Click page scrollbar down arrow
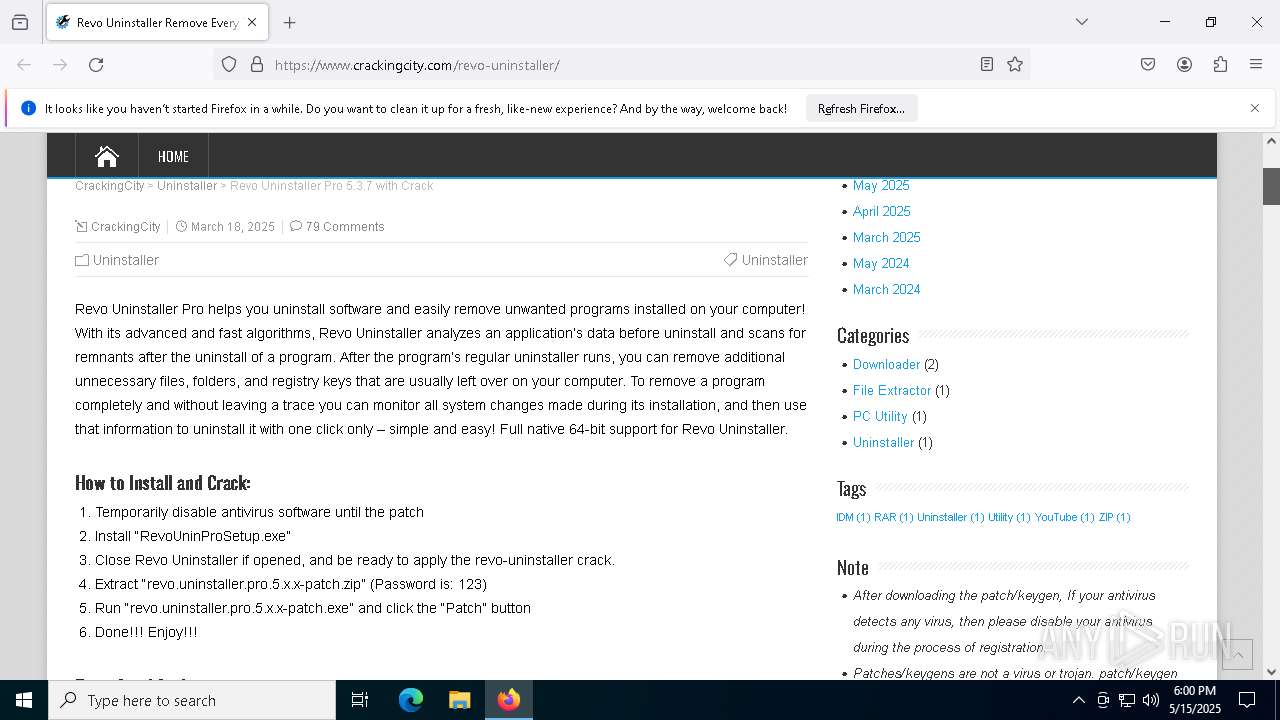 pyautogui.click(x=1271, y=672)
